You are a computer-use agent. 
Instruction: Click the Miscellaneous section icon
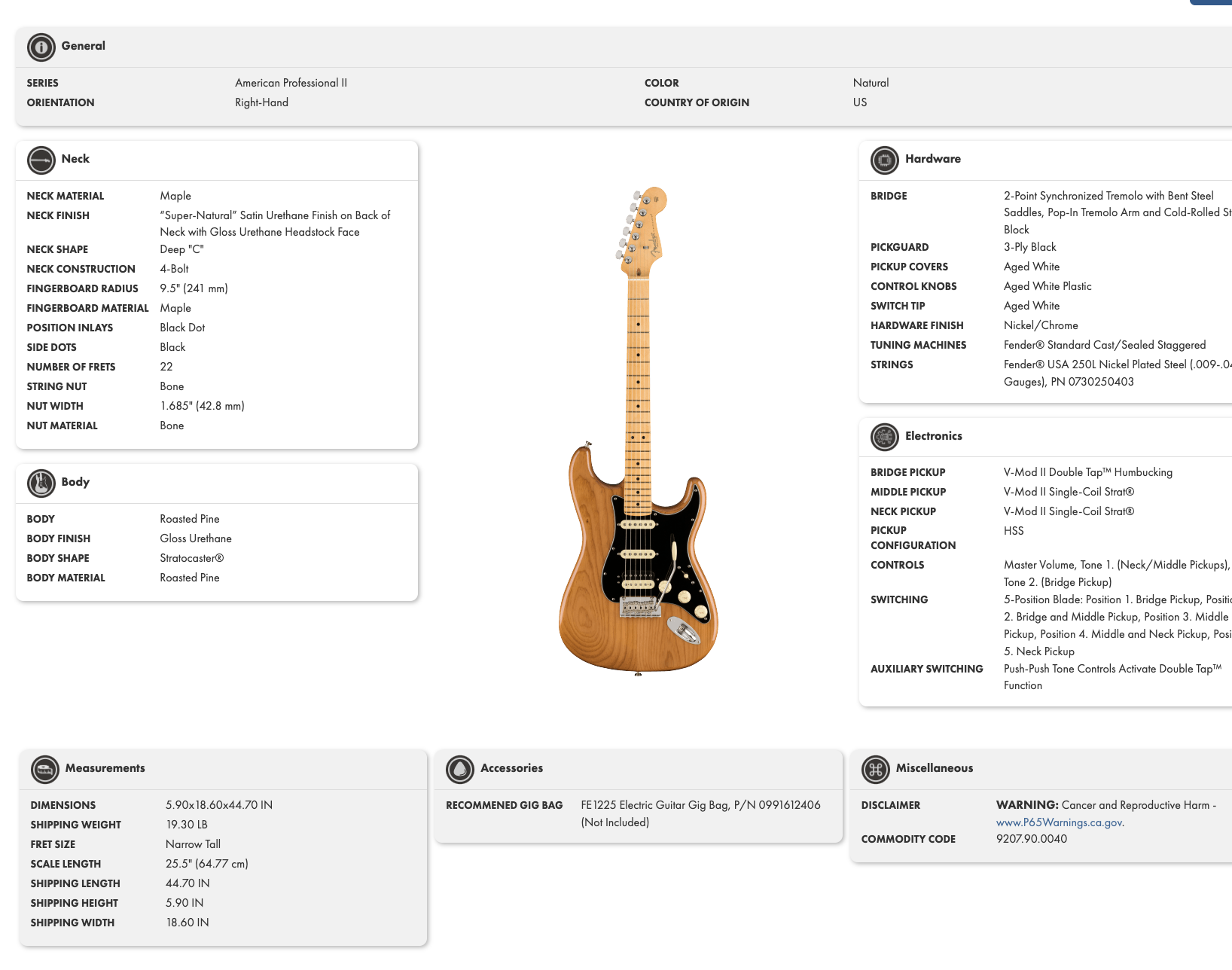click(876, 769)
